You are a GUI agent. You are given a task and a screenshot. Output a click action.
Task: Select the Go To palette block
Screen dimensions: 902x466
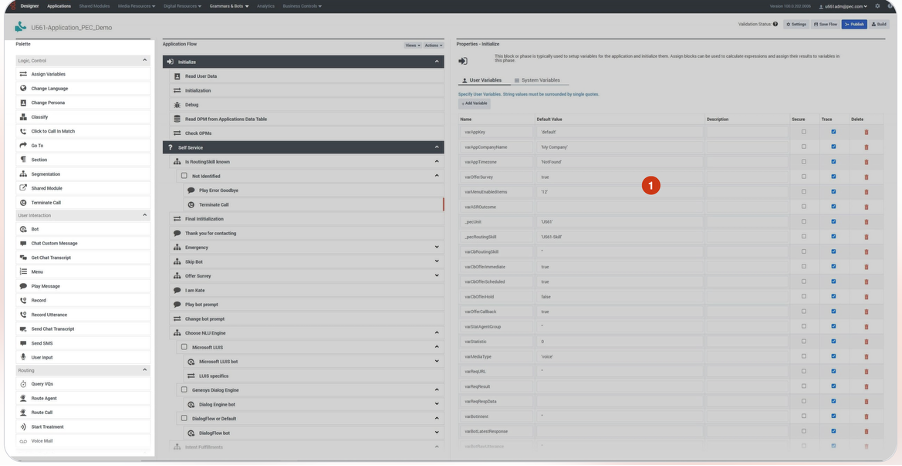tap(83, 146)
